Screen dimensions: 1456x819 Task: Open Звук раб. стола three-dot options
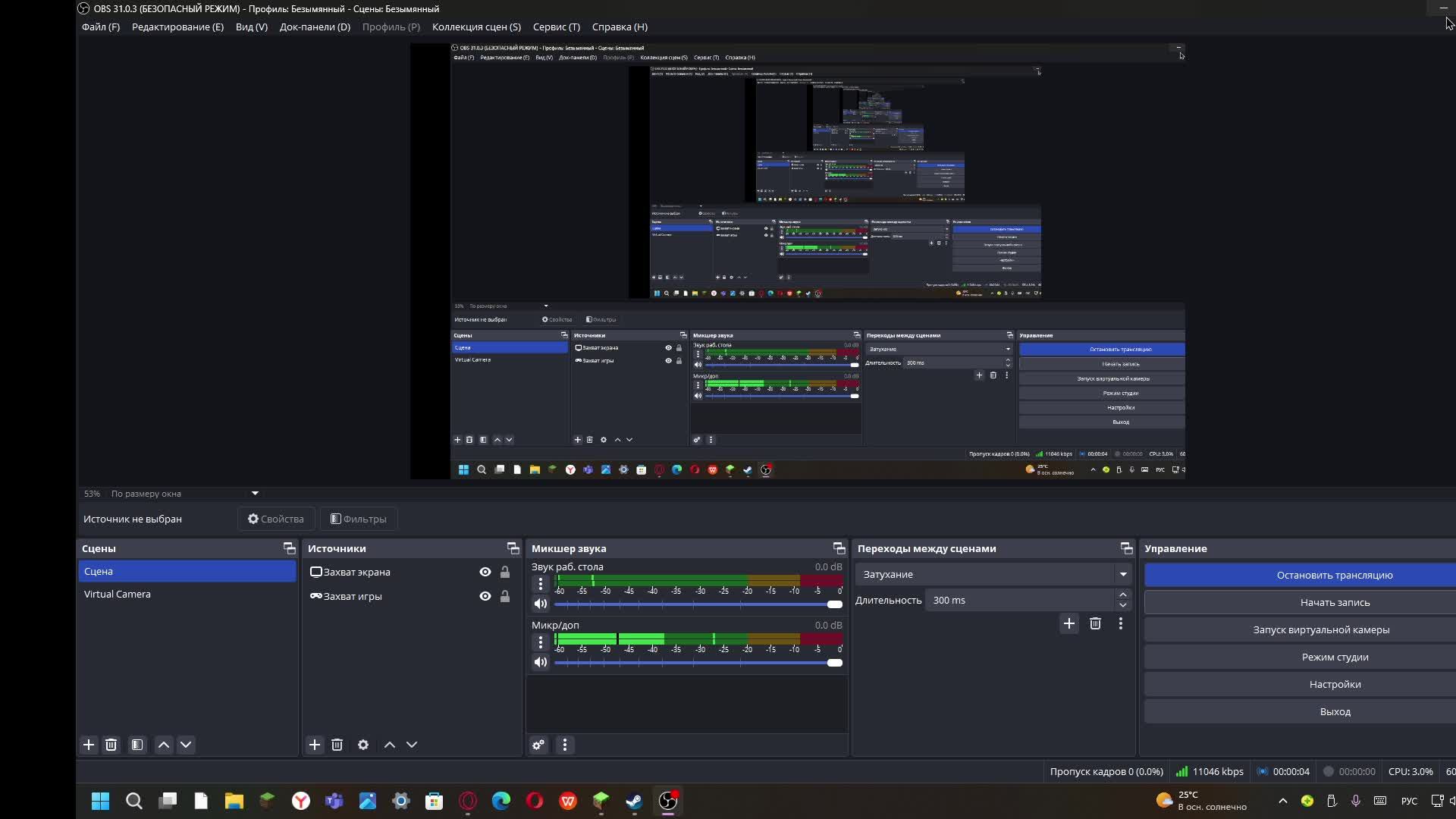pos(540,584)
